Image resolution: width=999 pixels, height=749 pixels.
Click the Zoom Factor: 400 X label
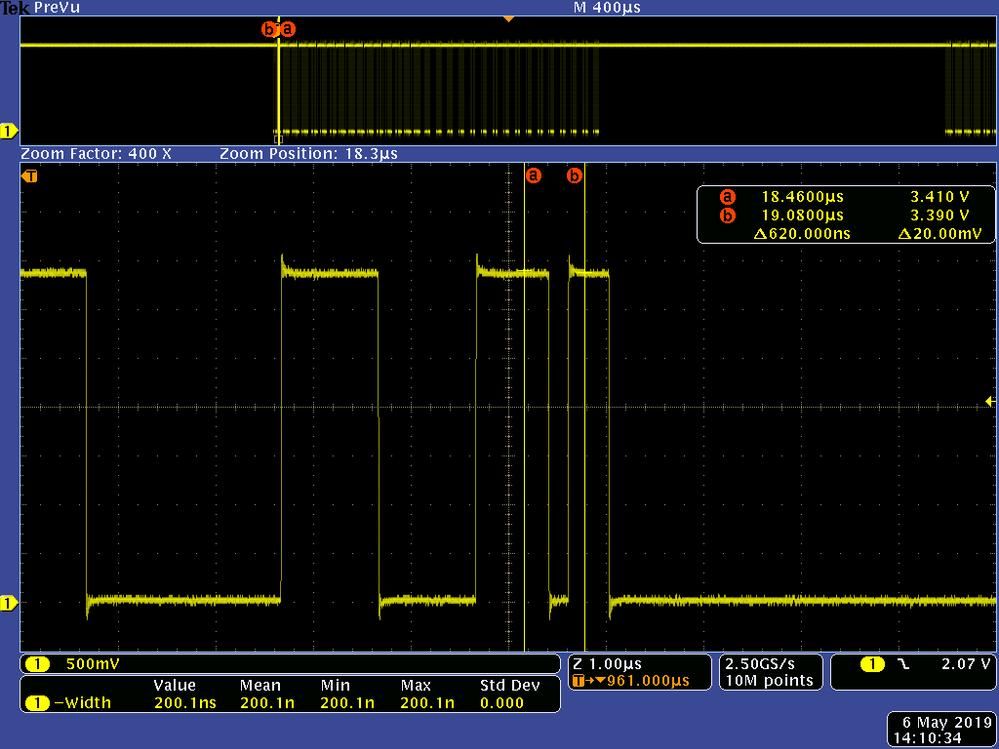point(96,153)
